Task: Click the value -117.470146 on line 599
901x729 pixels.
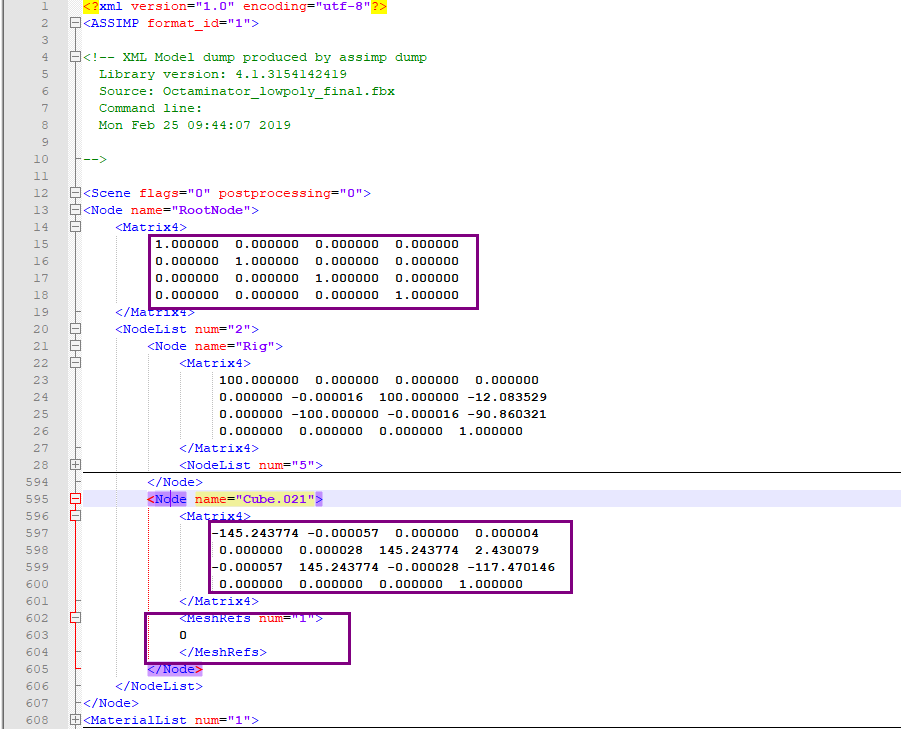Action: pyautogui.click(x=511, y=567)
